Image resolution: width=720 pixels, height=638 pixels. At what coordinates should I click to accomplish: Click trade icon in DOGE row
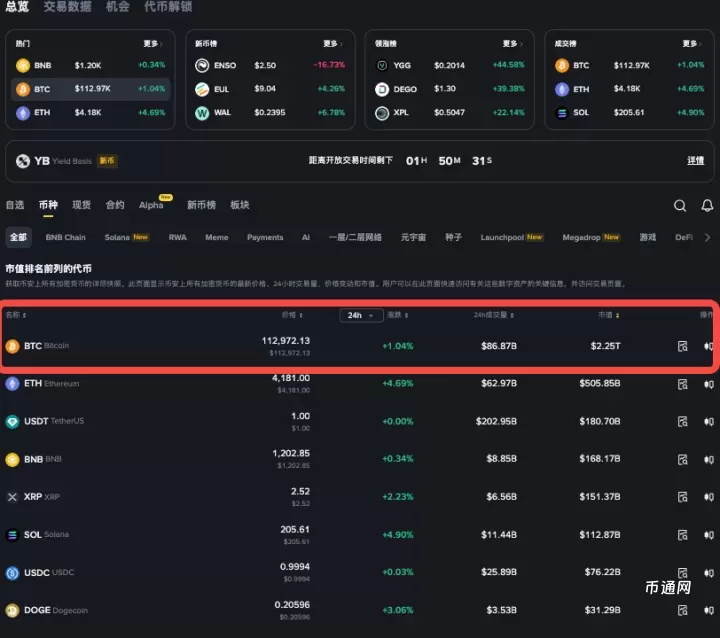tap(709, 610)
